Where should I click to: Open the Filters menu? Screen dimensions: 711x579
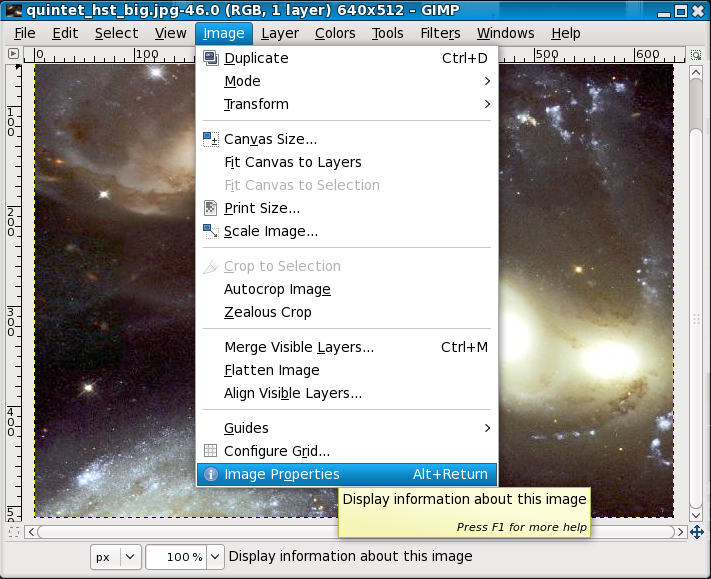tap(440, 33)
